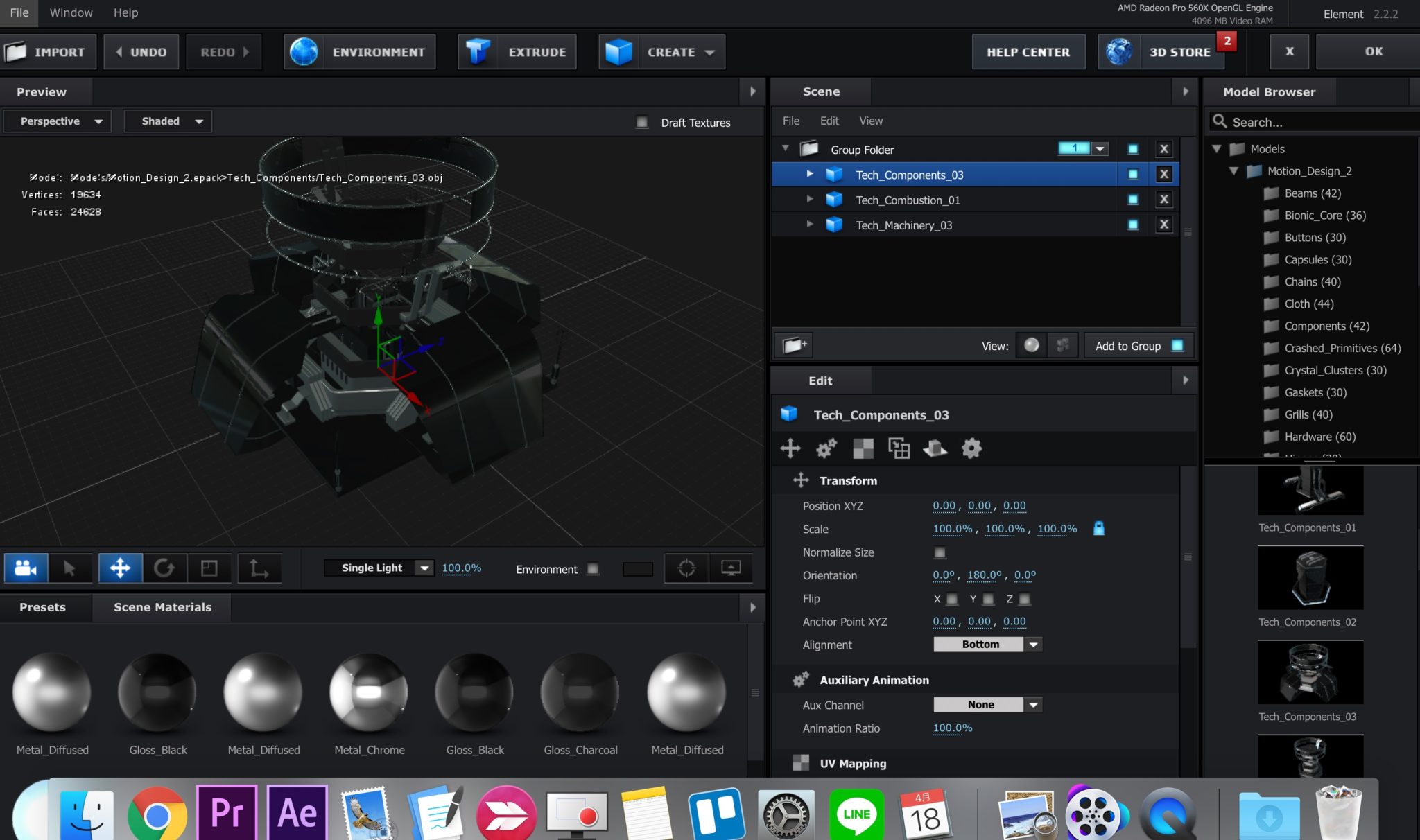Open the Scene panel's View menu

[871, 121]
